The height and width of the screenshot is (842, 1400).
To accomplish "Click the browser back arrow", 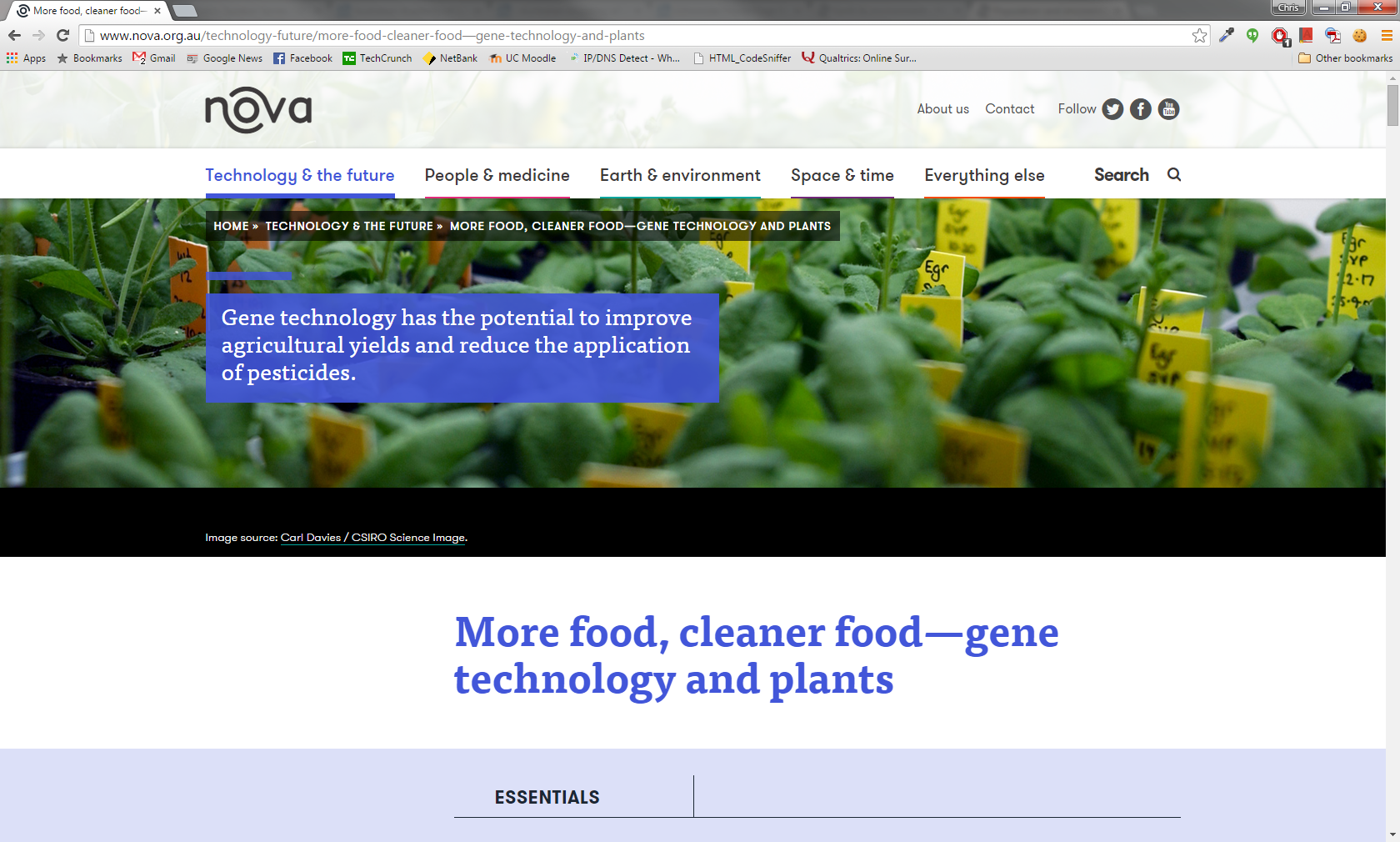I will tap(14, 35).
